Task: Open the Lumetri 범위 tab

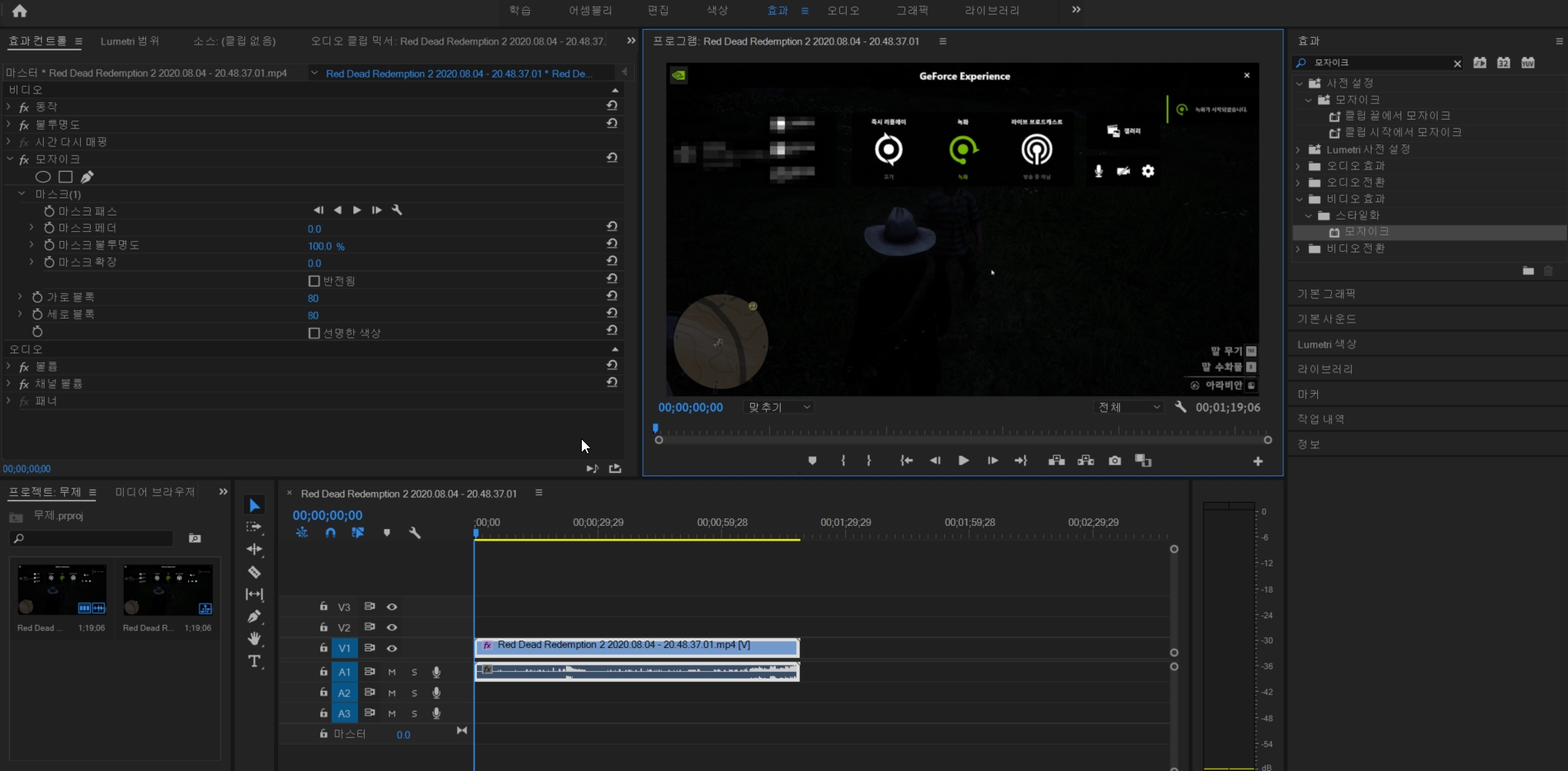Action: pos(130,41)
